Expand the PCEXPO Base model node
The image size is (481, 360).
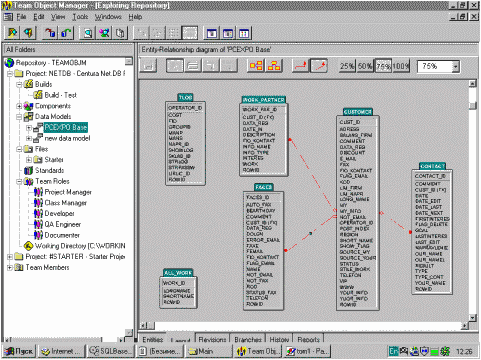click(x=29, y=127)
